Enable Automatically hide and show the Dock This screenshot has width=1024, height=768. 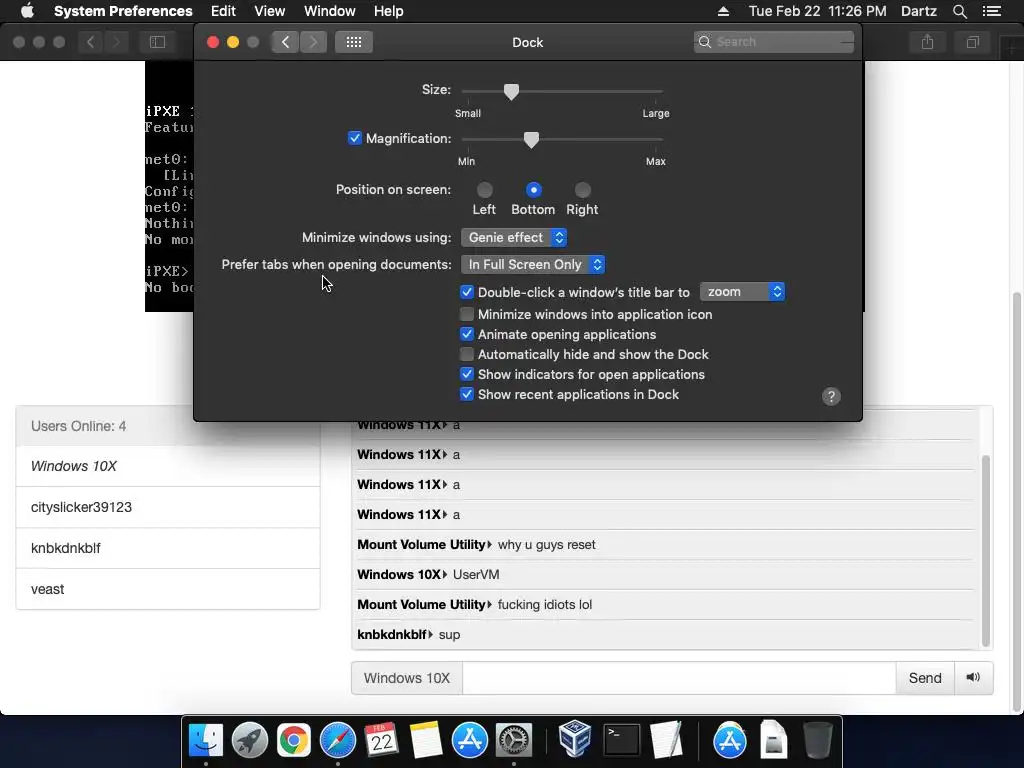467,354
